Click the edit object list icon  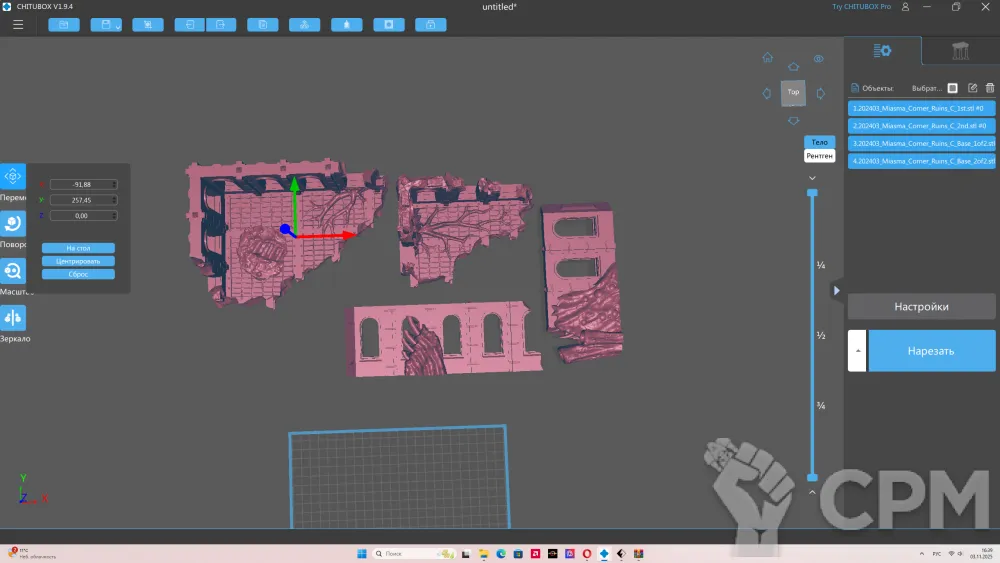[972, 88]
